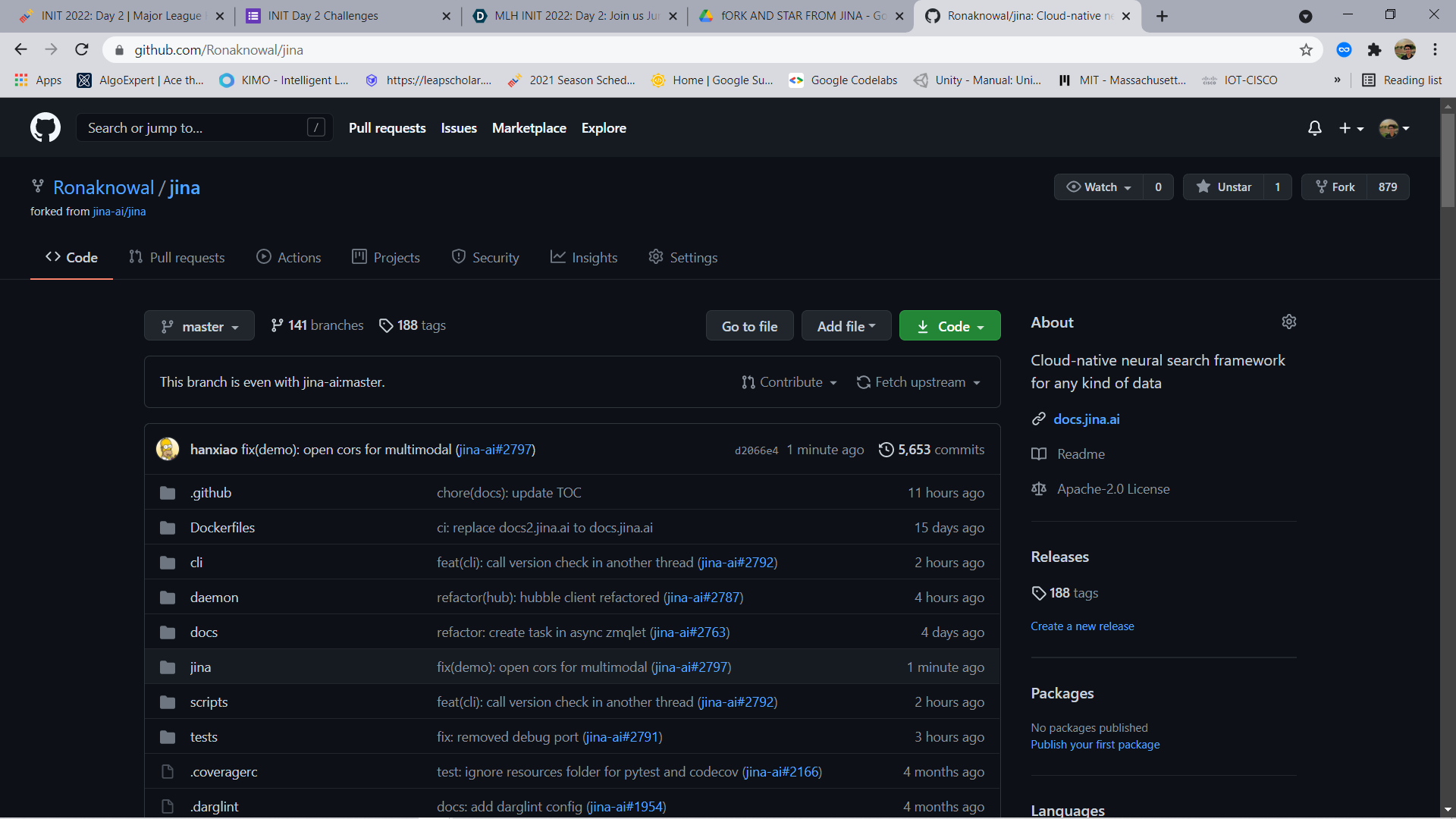Click the 141 branches icon link
This screenshot has height=819, width=1456.
pyautogui.click(x=278, y=325)
